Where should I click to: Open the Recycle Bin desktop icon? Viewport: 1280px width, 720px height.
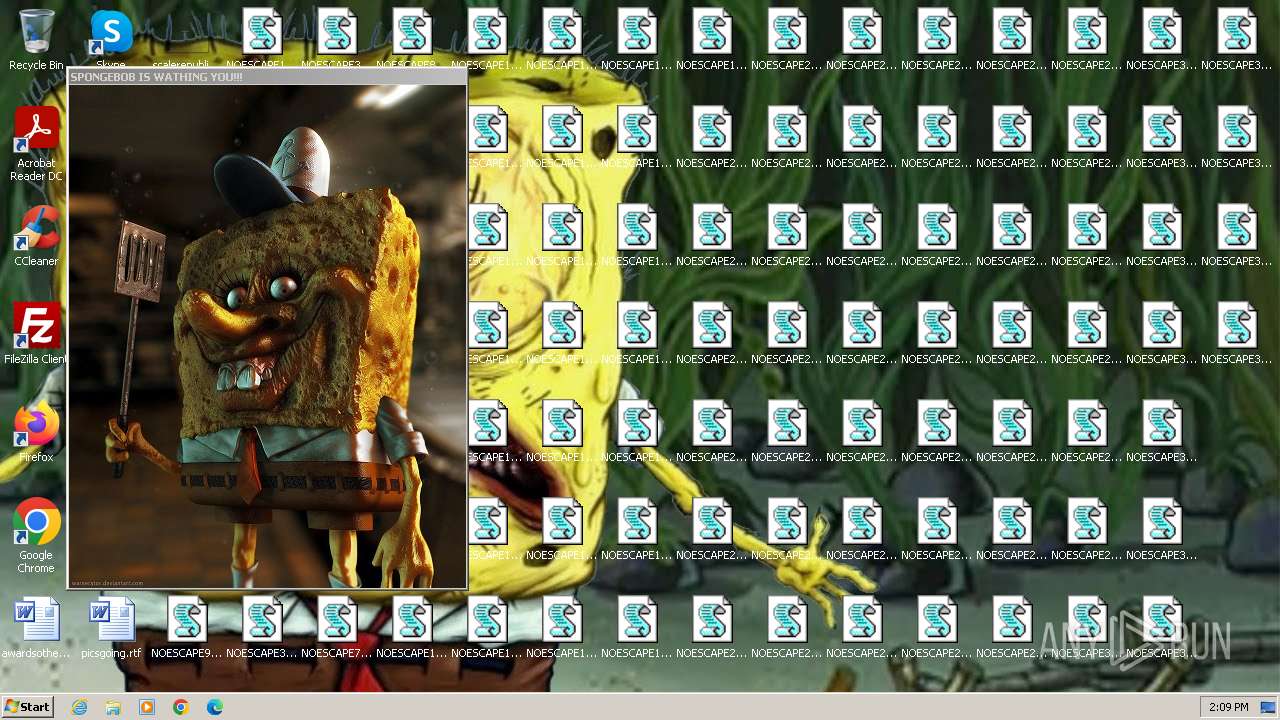coord(36,40)
